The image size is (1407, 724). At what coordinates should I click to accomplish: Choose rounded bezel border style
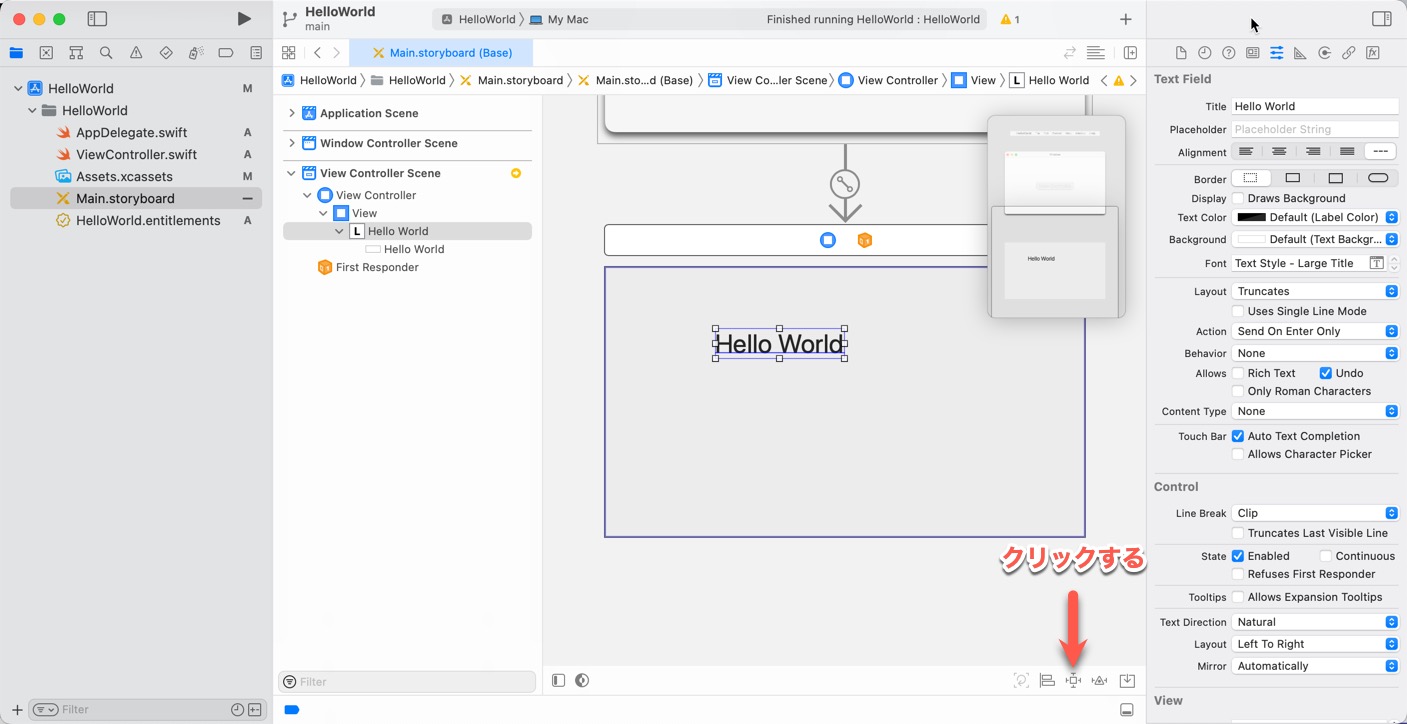click(1378, 179)
